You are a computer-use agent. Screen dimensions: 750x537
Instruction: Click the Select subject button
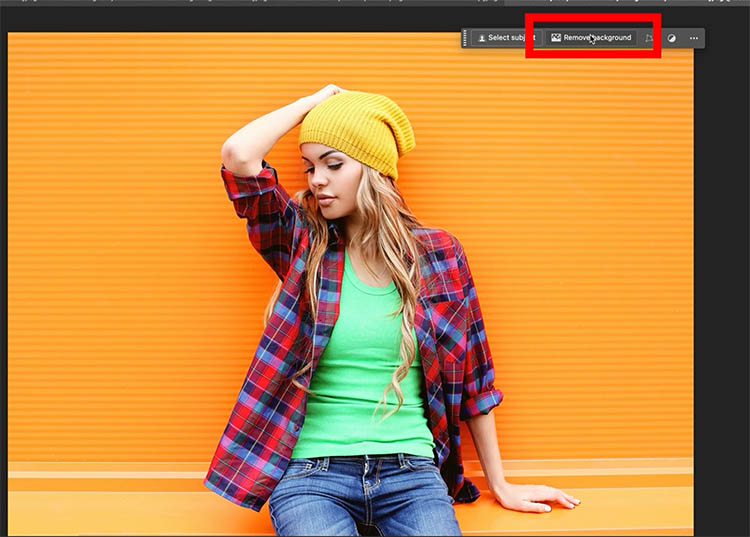[507, 38]
